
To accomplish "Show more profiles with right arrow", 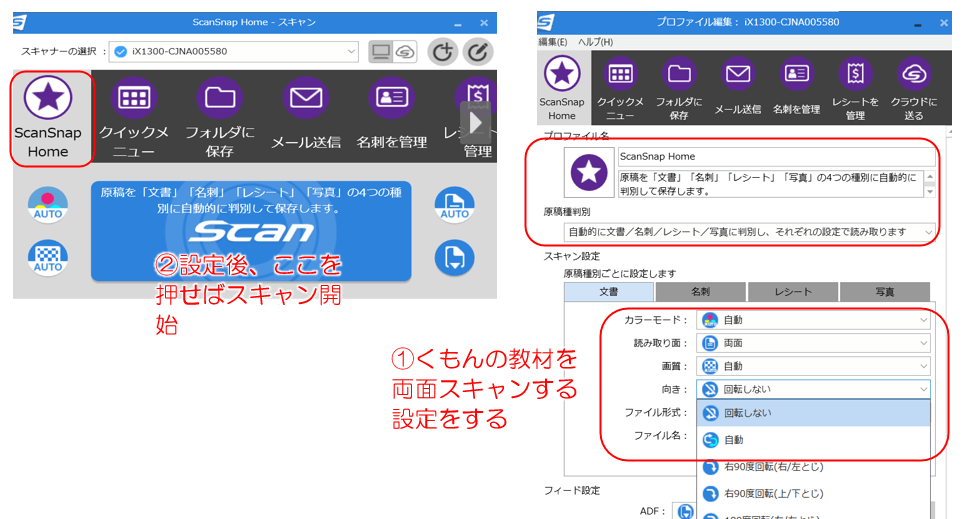I will coord(476,123).
